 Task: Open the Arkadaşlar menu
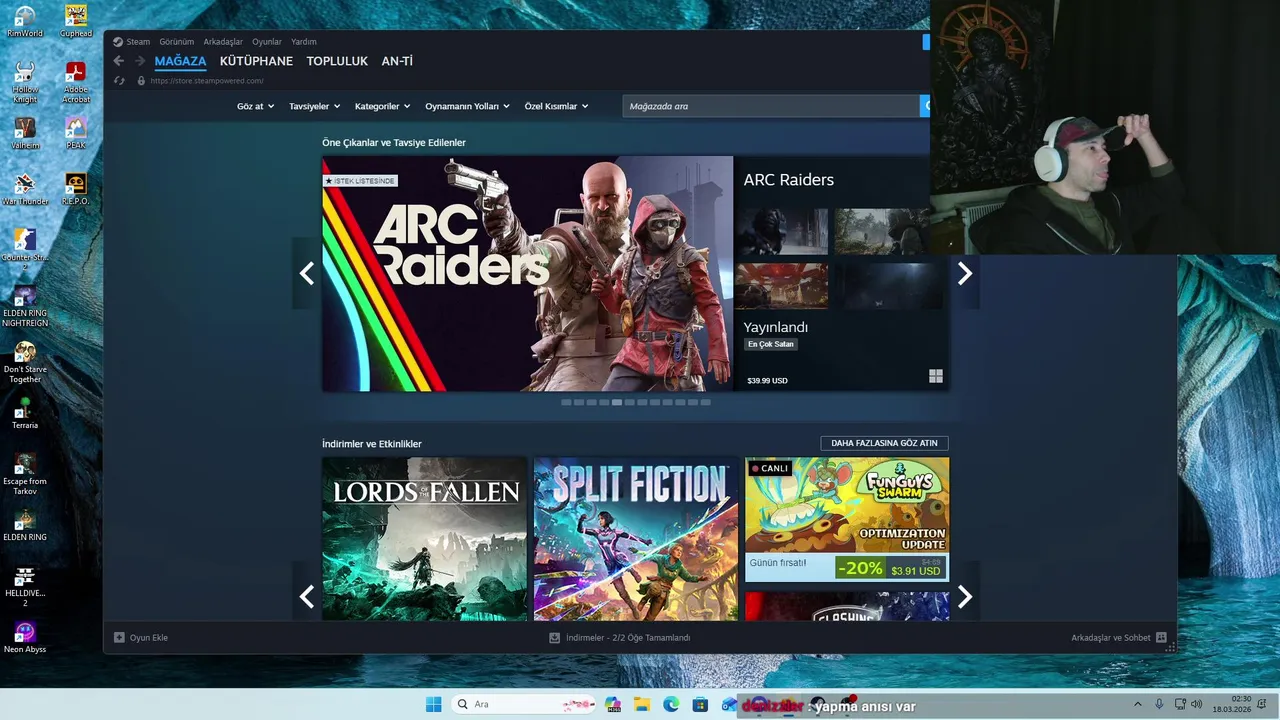pos(223,42)
